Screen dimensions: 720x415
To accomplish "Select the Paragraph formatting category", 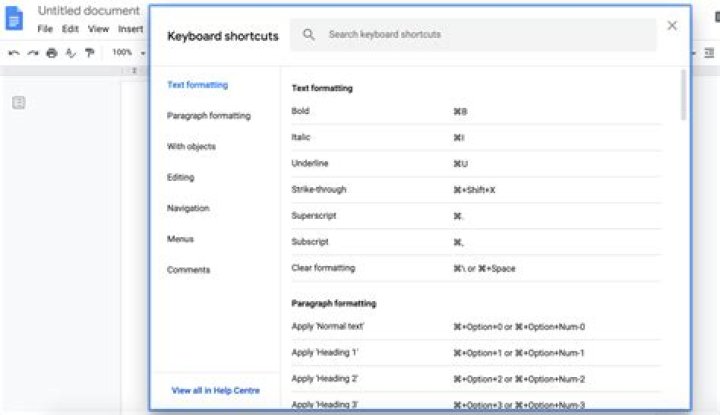I will tap(209, 116).
